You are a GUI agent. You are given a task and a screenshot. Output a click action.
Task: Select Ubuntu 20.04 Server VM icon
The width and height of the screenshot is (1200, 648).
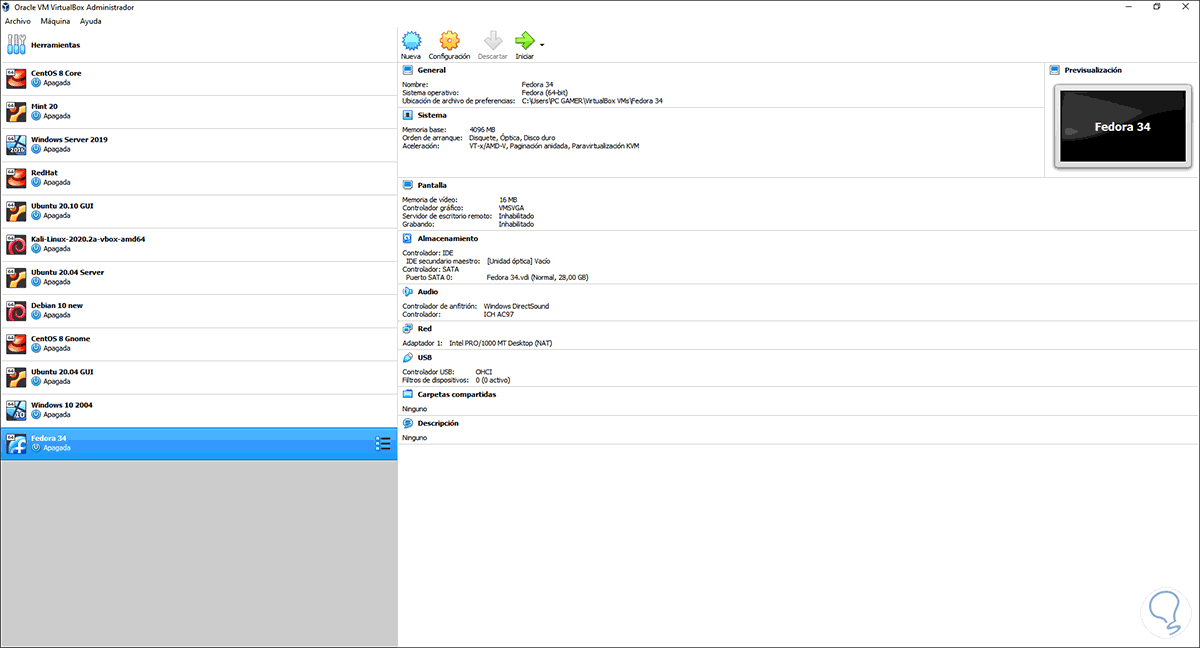[x=16, y=277]
